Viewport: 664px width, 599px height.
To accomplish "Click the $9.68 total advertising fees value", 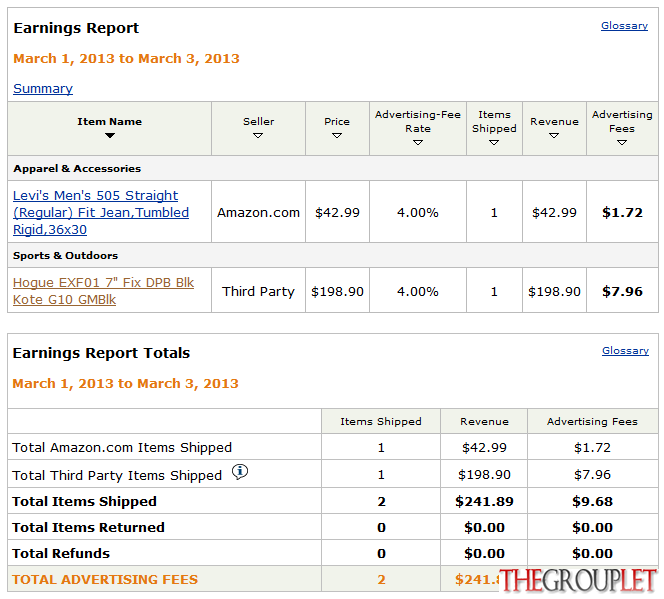I will pyautogui.click(x=592, y=502).
